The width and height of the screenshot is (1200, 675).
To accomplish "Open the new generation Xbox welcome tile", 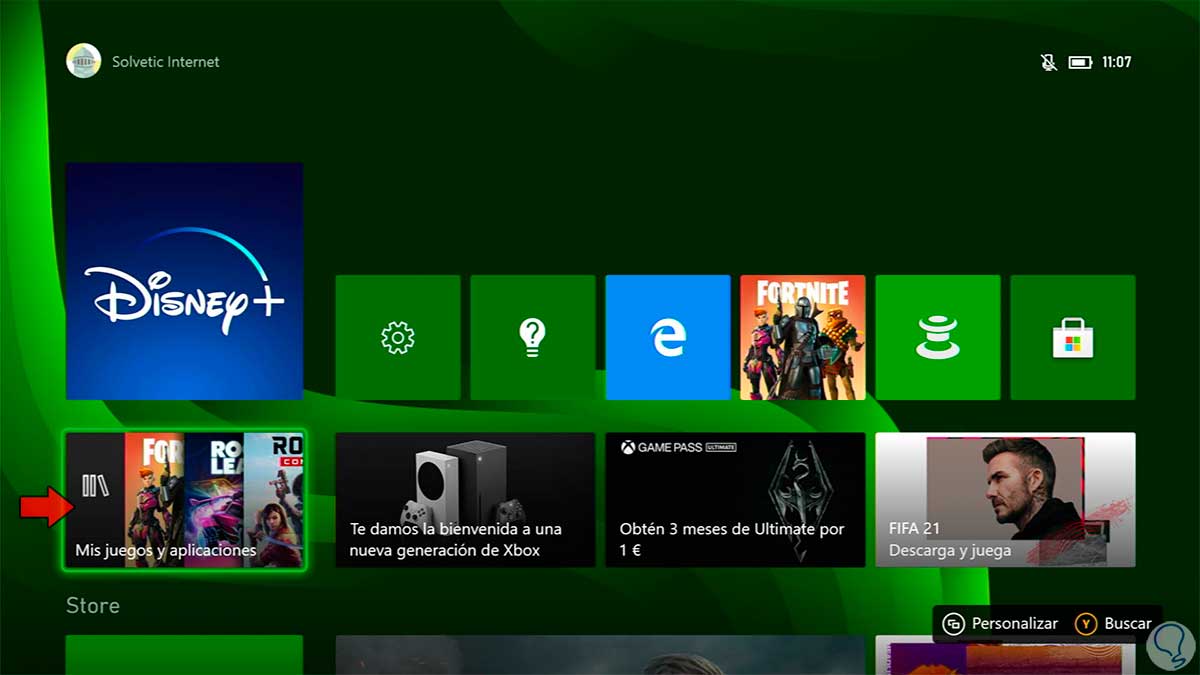I will [465, 500].
